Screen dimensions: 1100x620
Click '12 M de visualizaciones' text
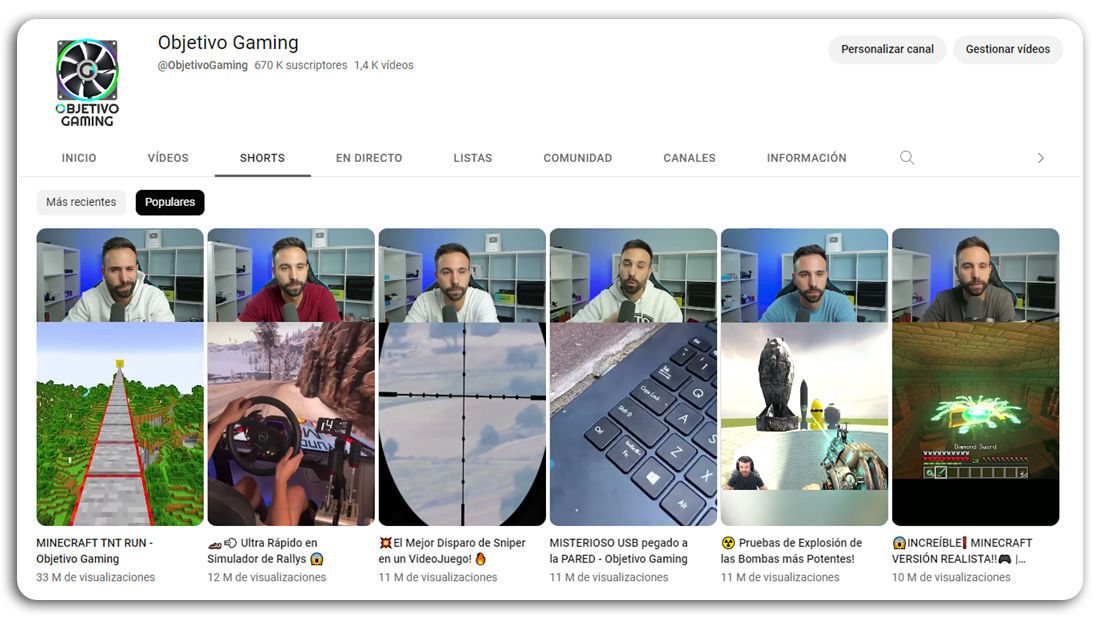click(x=267, y=577)
